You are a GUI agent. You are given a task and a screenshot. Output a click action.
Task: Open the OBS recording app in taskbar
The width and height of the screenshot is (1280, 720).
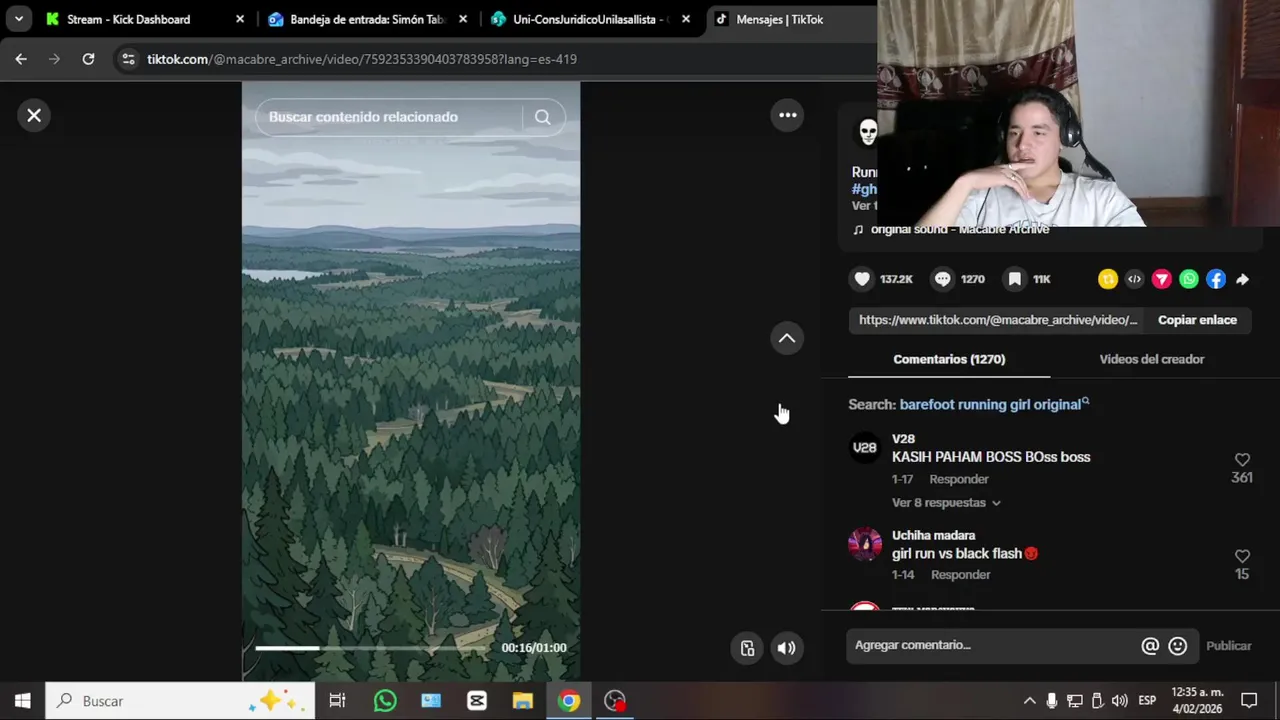(x=615, y=701)
